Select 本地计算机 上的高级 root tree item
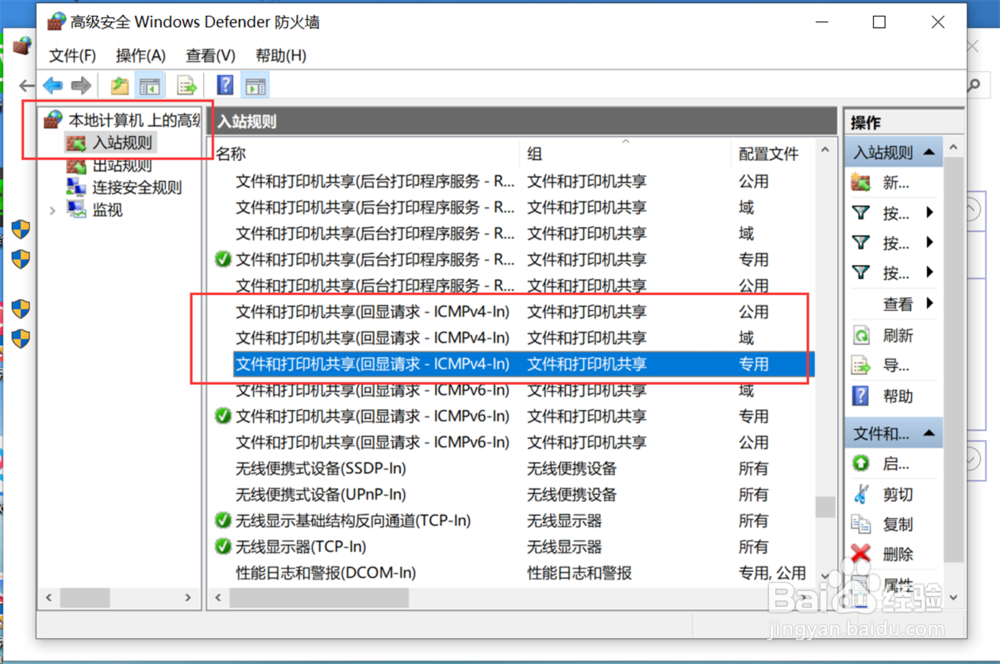Screen dimensions: 1000x664 click(134, 120)
